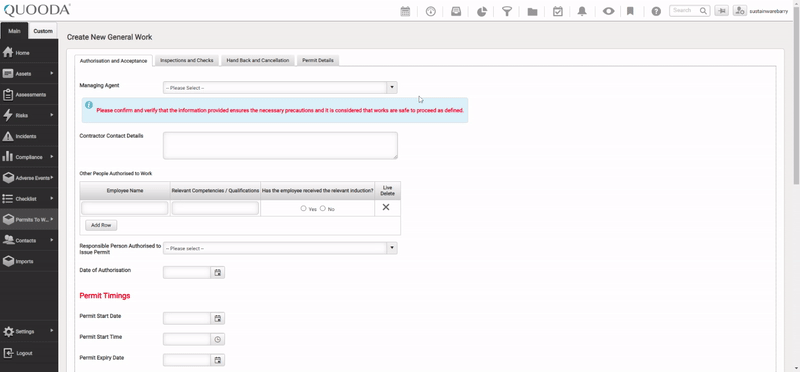Viewport: 800px width, 372px height.
Task: Click the Permit Start Time field
Action: point(187,339)
